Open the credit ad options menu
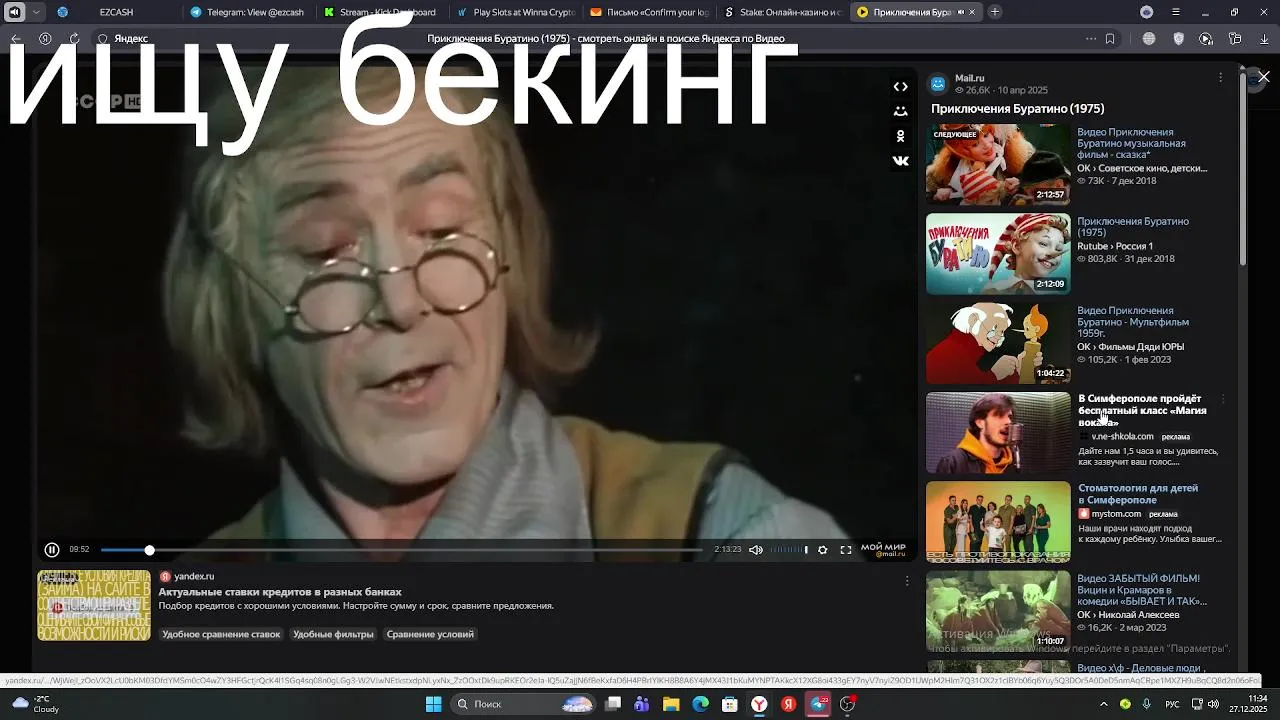This screenshot has width=1280, height=720. pyautogui.click(x=907, y=580)
